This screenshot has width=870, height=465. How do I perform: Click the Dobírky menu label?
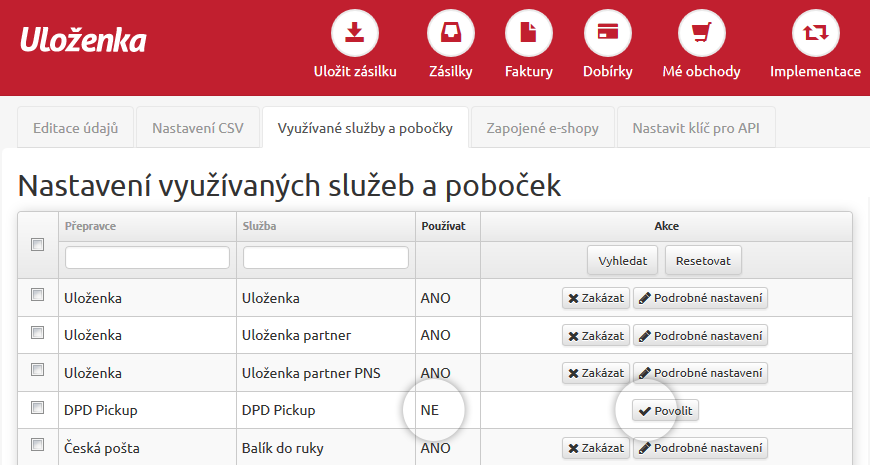pyautogui.click(x=608, y=72)
